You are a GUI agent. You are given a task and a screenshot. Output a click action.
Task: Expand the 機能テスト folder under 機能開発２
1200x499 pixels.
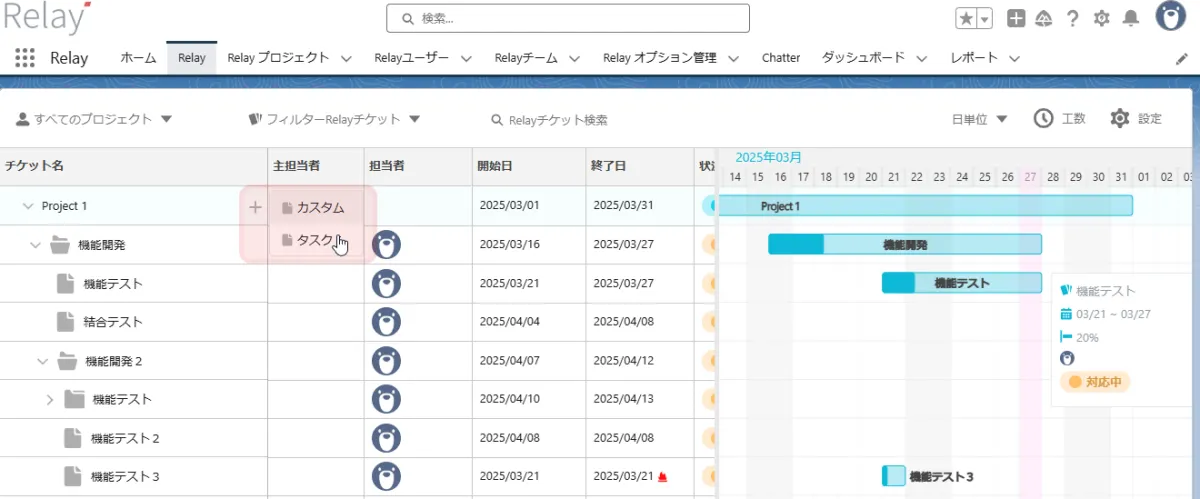pos(50,400)
